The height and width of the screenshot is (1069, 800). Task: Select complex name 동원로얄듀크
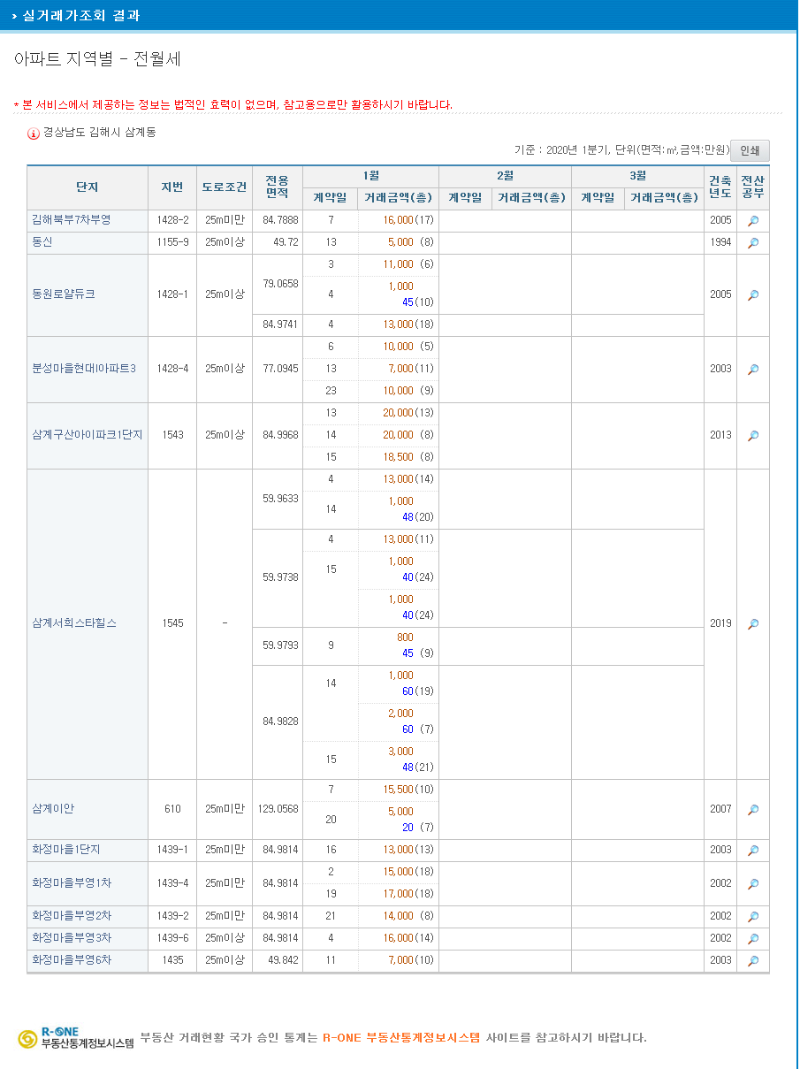pos(63,295)
